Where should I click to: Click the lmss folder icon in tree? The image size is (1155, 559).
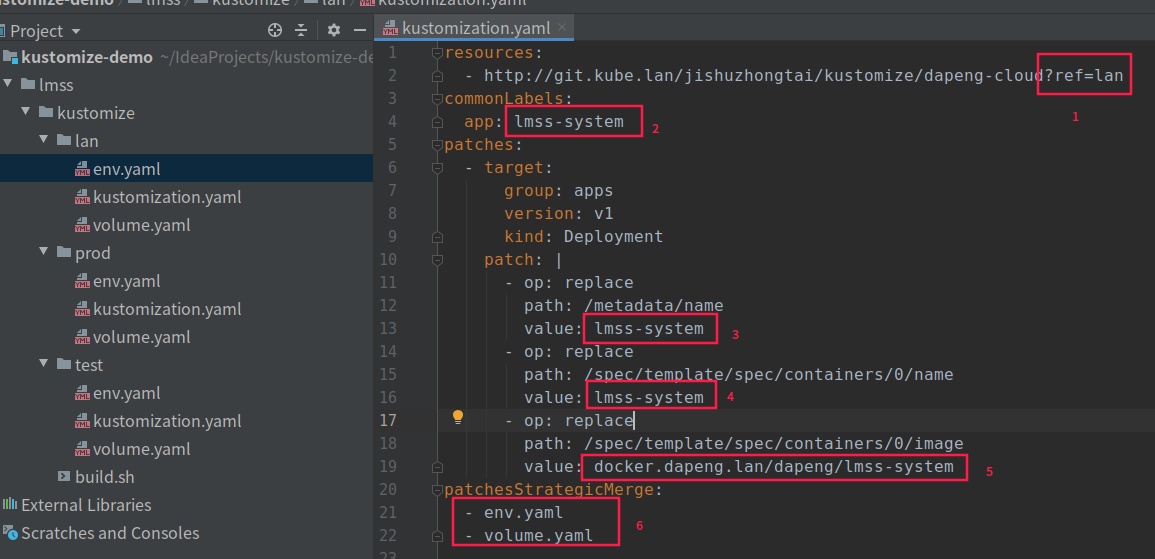[x=27, y=84]
